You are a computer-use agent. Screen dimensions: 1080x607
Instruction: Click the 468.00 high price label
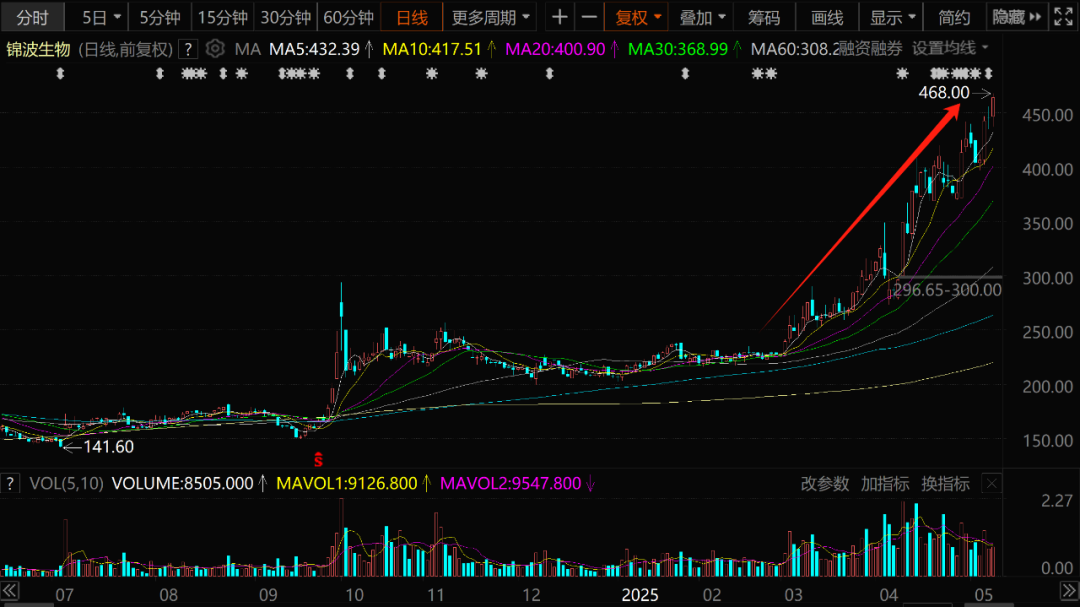click(944, 92)
